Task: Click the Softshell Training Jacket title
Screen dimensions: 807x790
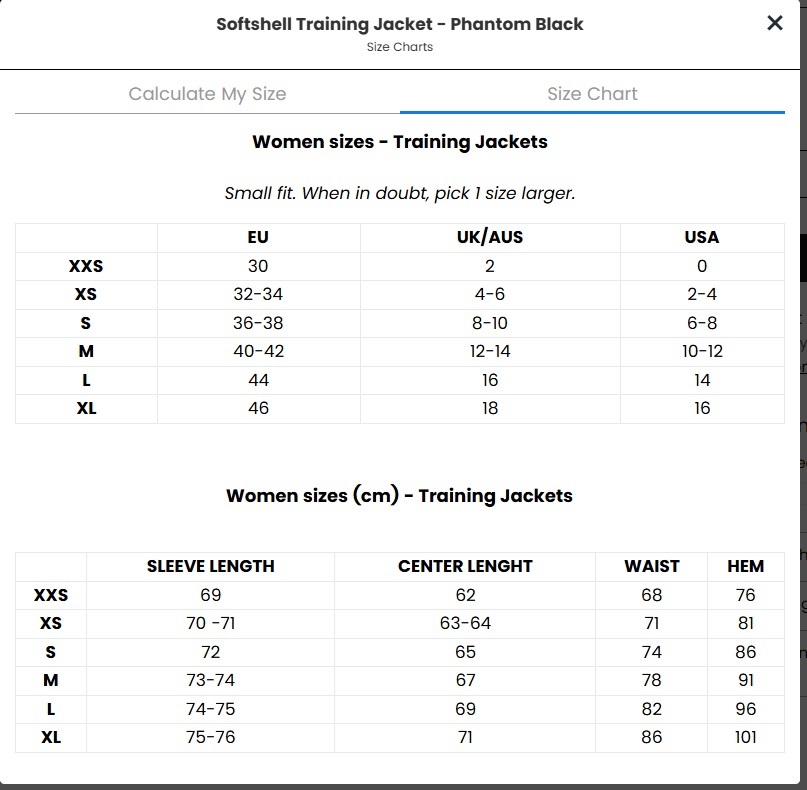Action: pos(400,24)
